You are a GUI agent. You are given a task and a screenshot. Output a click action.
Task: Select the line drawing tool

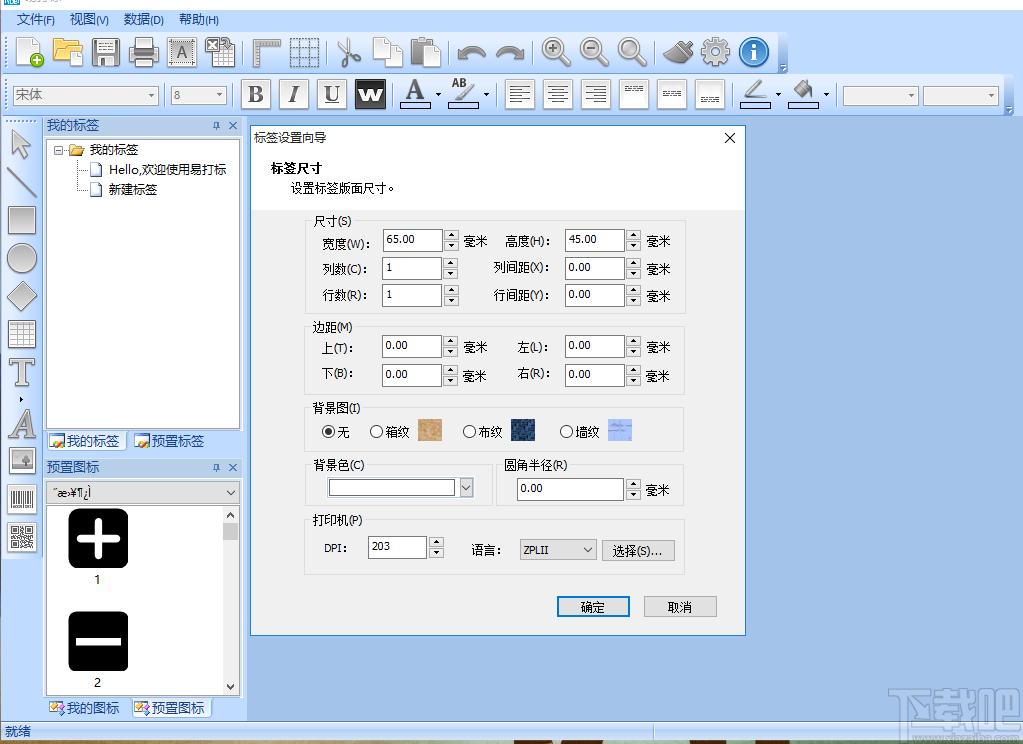(x=22, y=182)
